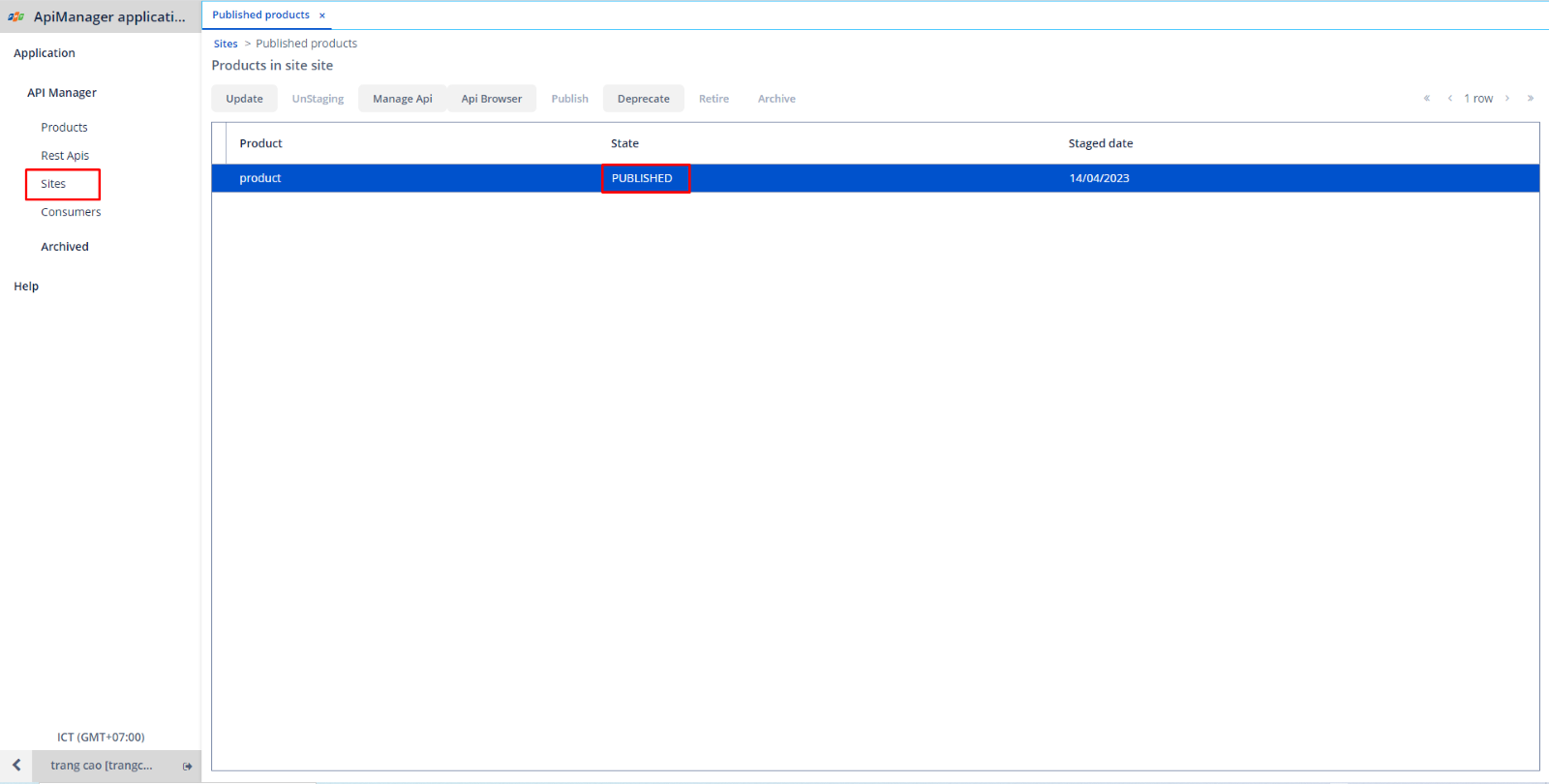
Task: Open Products in the sidebar
Action: click(64, 128)
